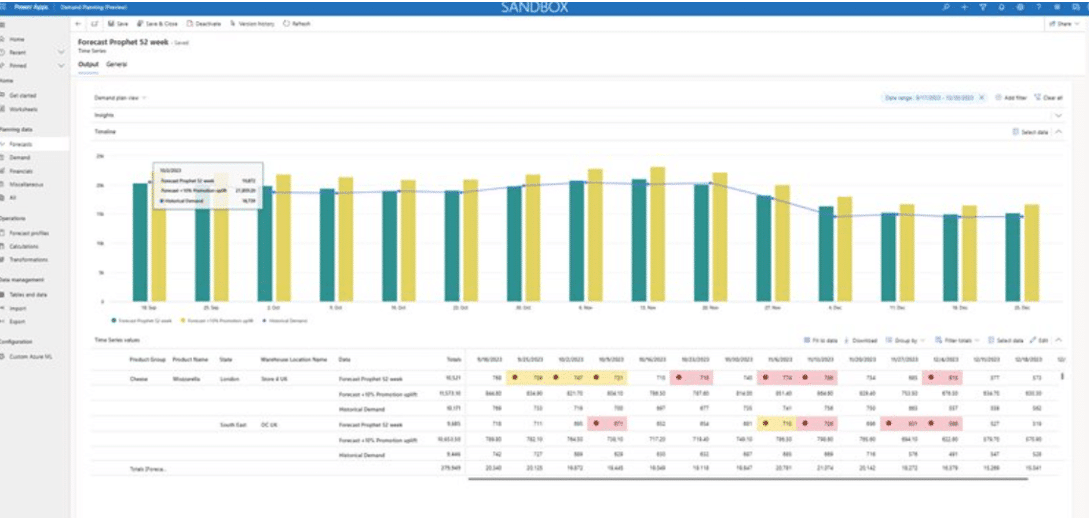Click the Edit pencil icon
Screen dimensions: 1089x518
point(1034,341)
